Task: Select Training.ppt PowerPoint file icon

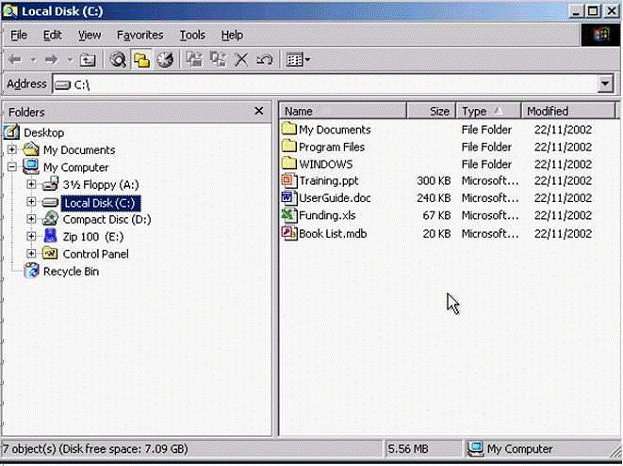Action: tap(289, 180)
